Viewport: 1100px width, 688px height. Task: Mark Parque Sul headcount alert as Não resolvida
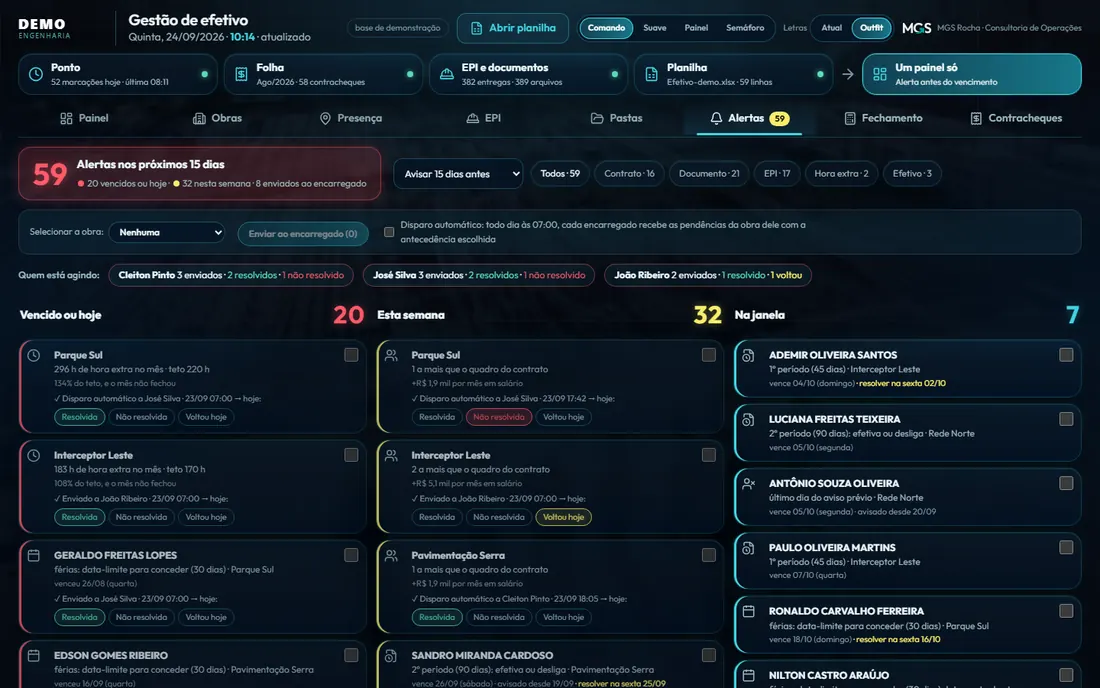(x=499, y=417)
